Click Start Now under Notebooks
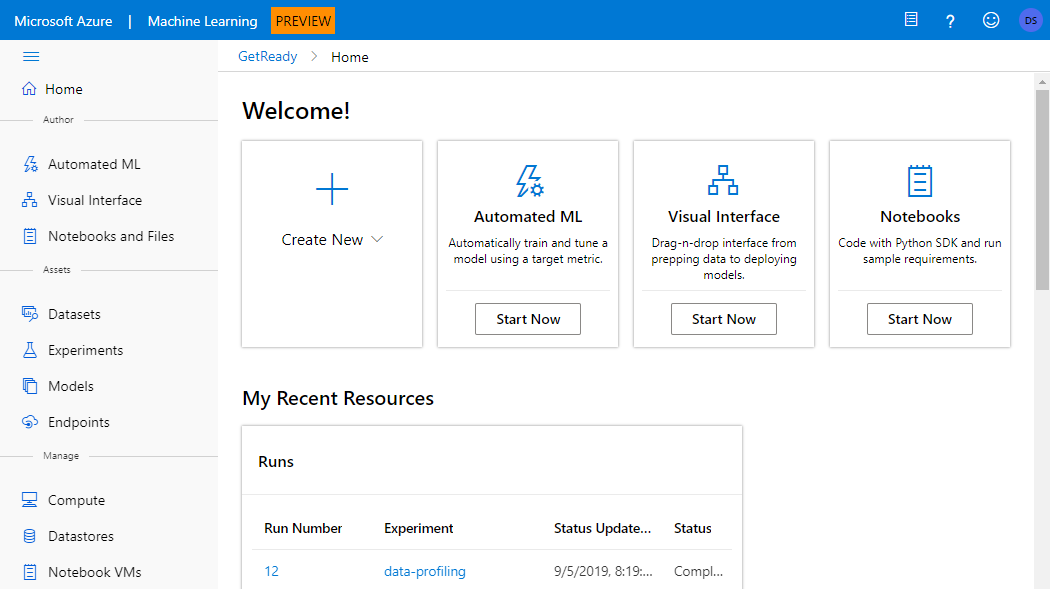1050x589 pixels. 919,319
